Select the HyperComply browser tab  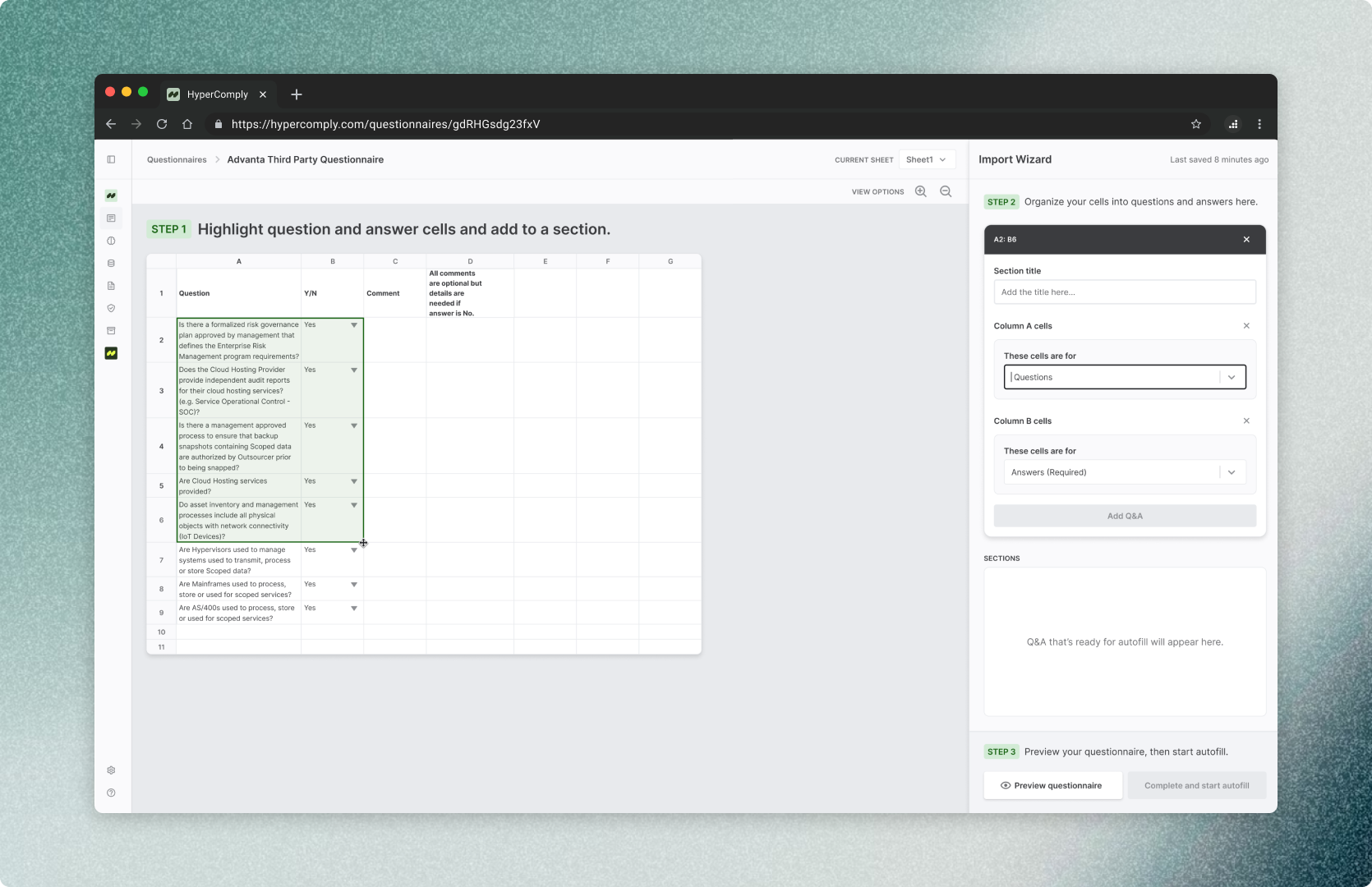[216, 94]
